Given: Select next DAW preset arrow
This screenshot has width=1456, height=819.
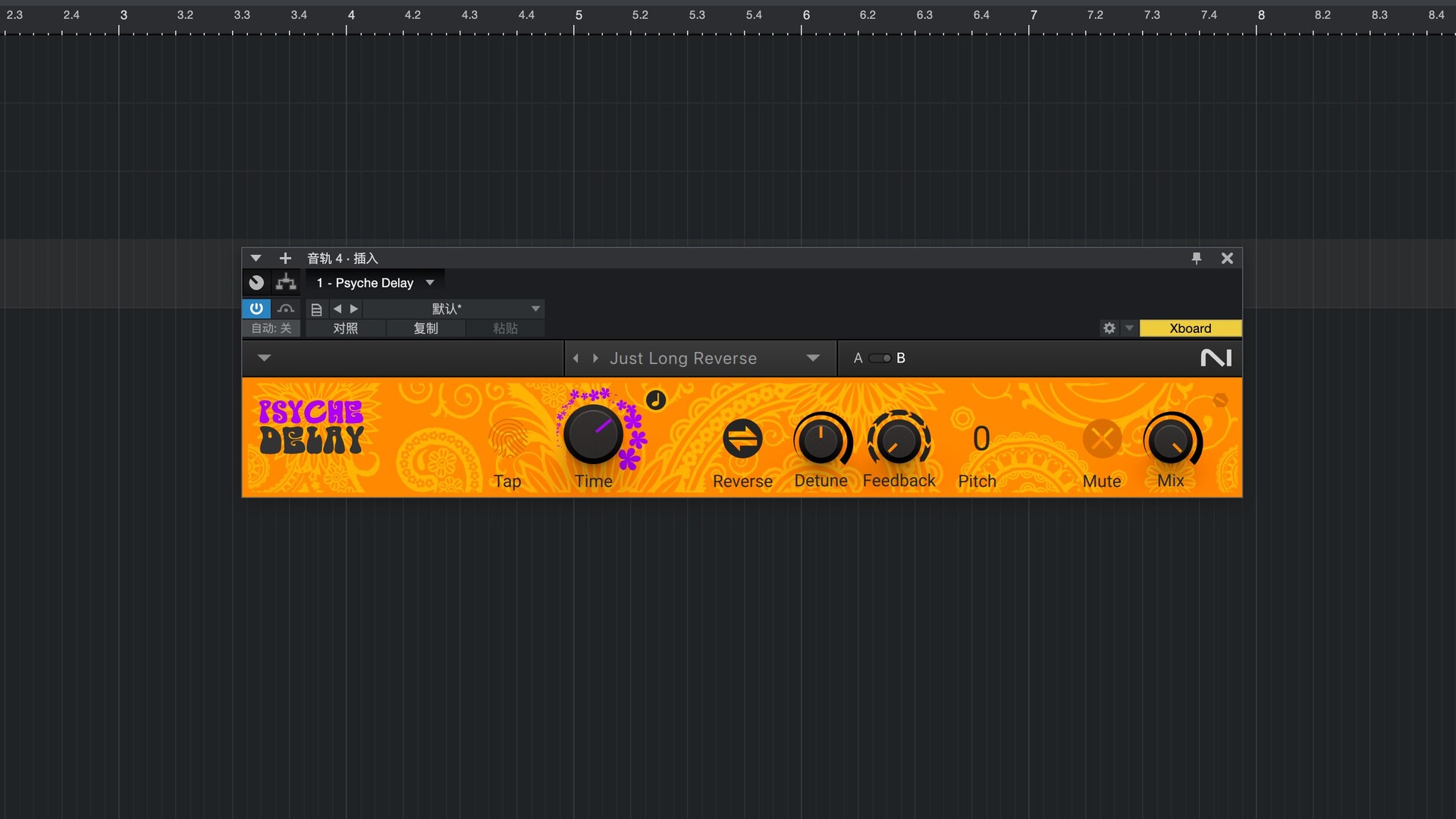Looking at the screenshot, I should 353,309.
